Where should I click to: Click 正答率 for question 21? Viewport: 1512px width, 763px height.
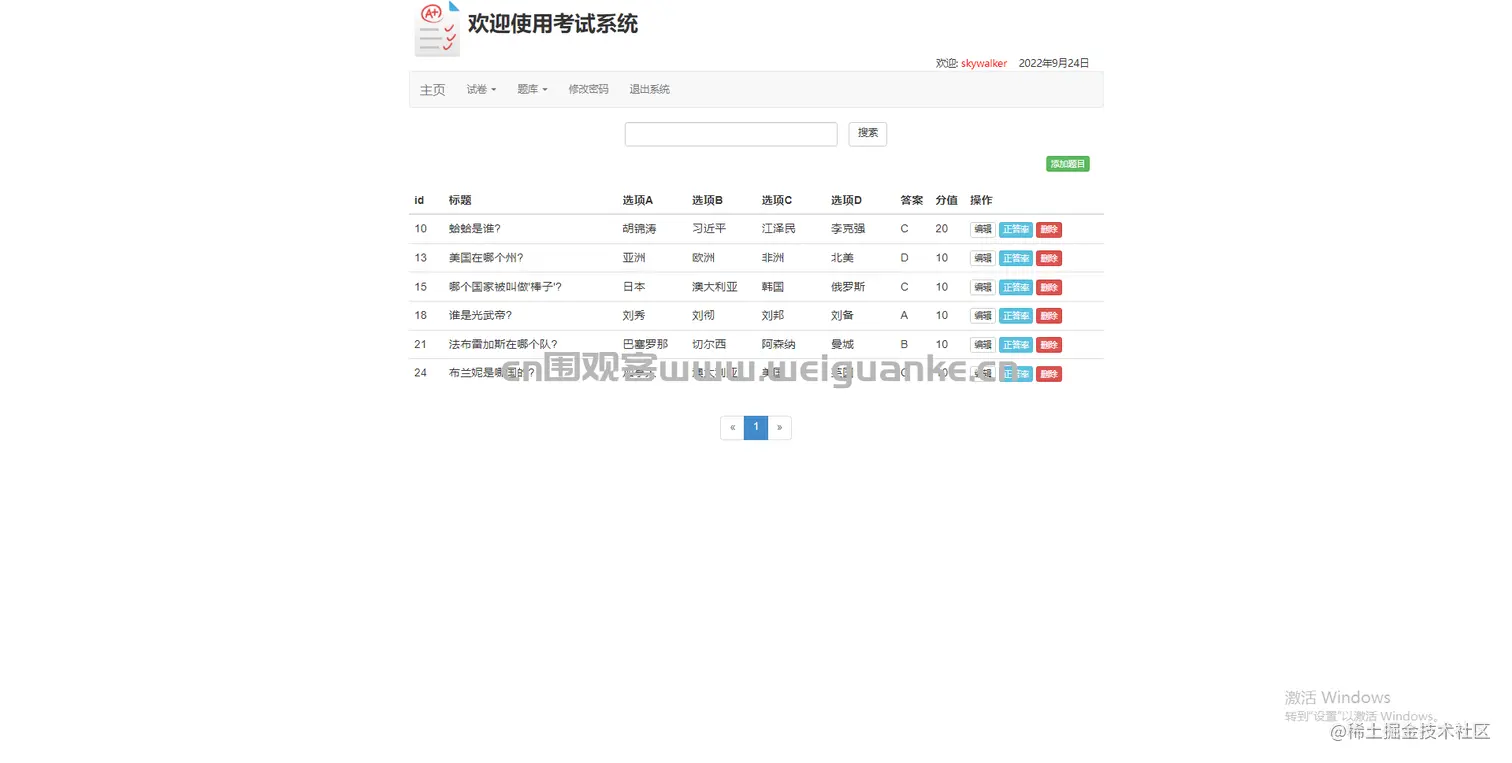pyautogui.click(x=1015, y=345)
